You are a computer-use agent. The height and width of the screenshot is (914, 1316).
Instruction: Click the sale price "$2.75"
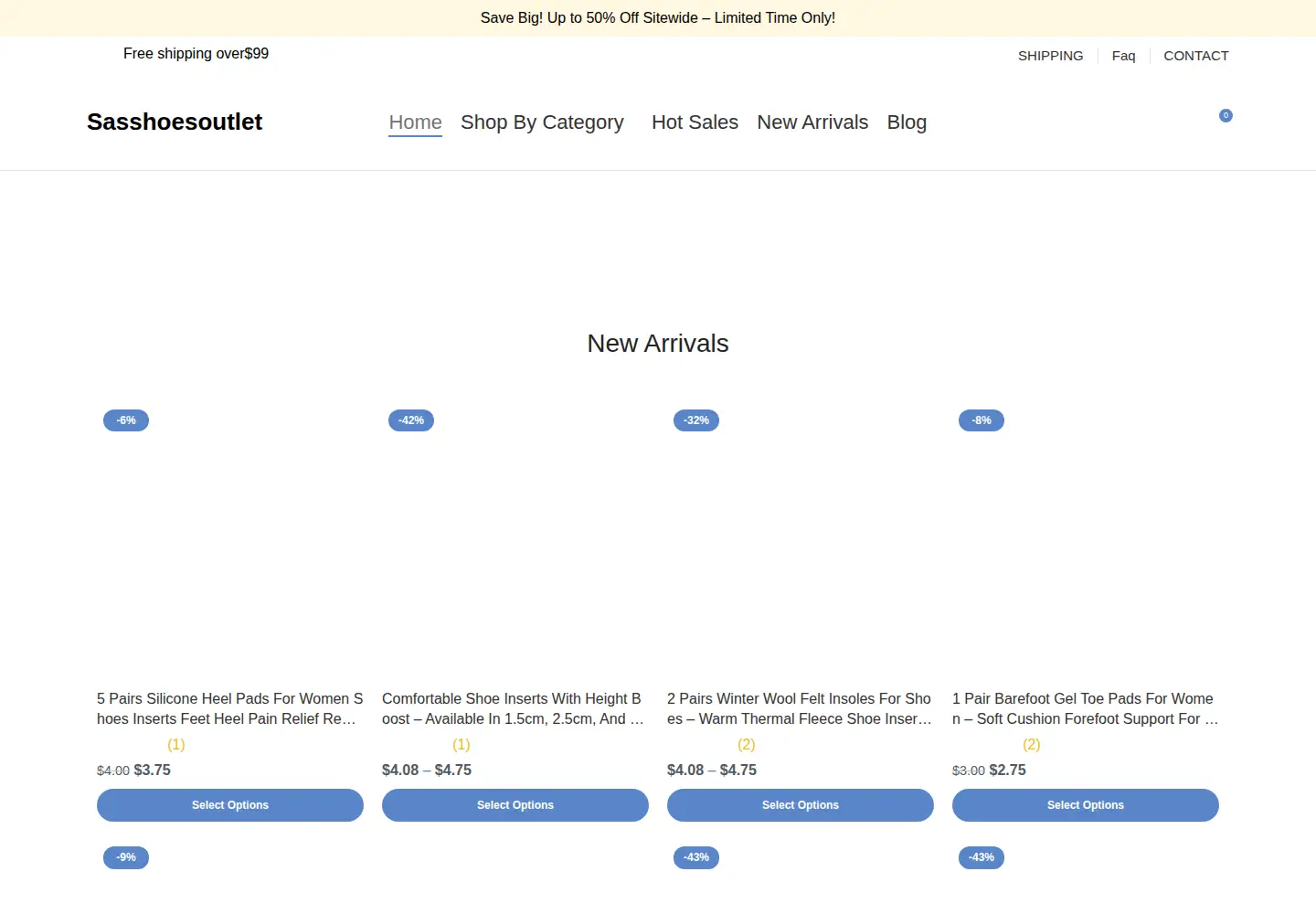1008,771
